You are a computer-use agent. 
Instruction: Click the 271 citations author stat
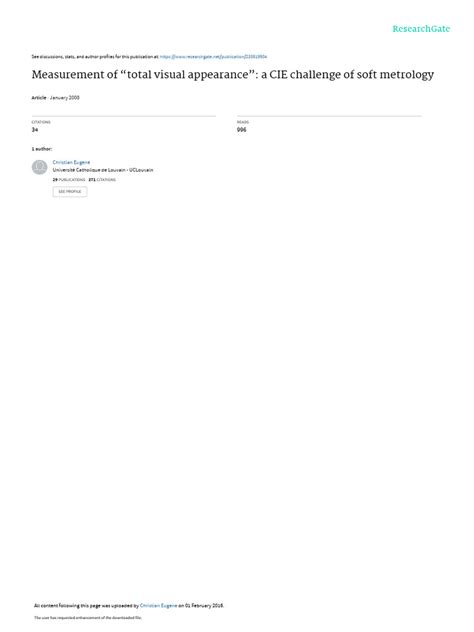102,180
